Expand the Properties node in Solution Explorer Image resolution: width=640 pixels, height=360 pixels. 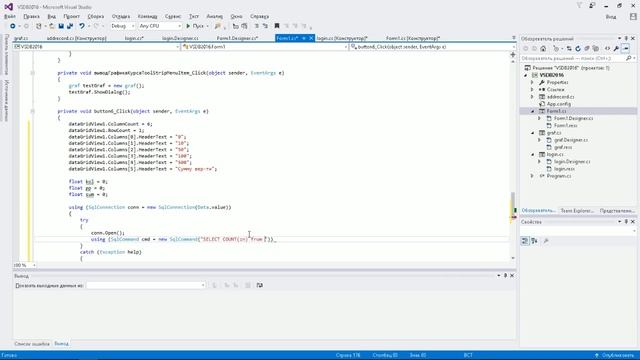tap(532, 82)
